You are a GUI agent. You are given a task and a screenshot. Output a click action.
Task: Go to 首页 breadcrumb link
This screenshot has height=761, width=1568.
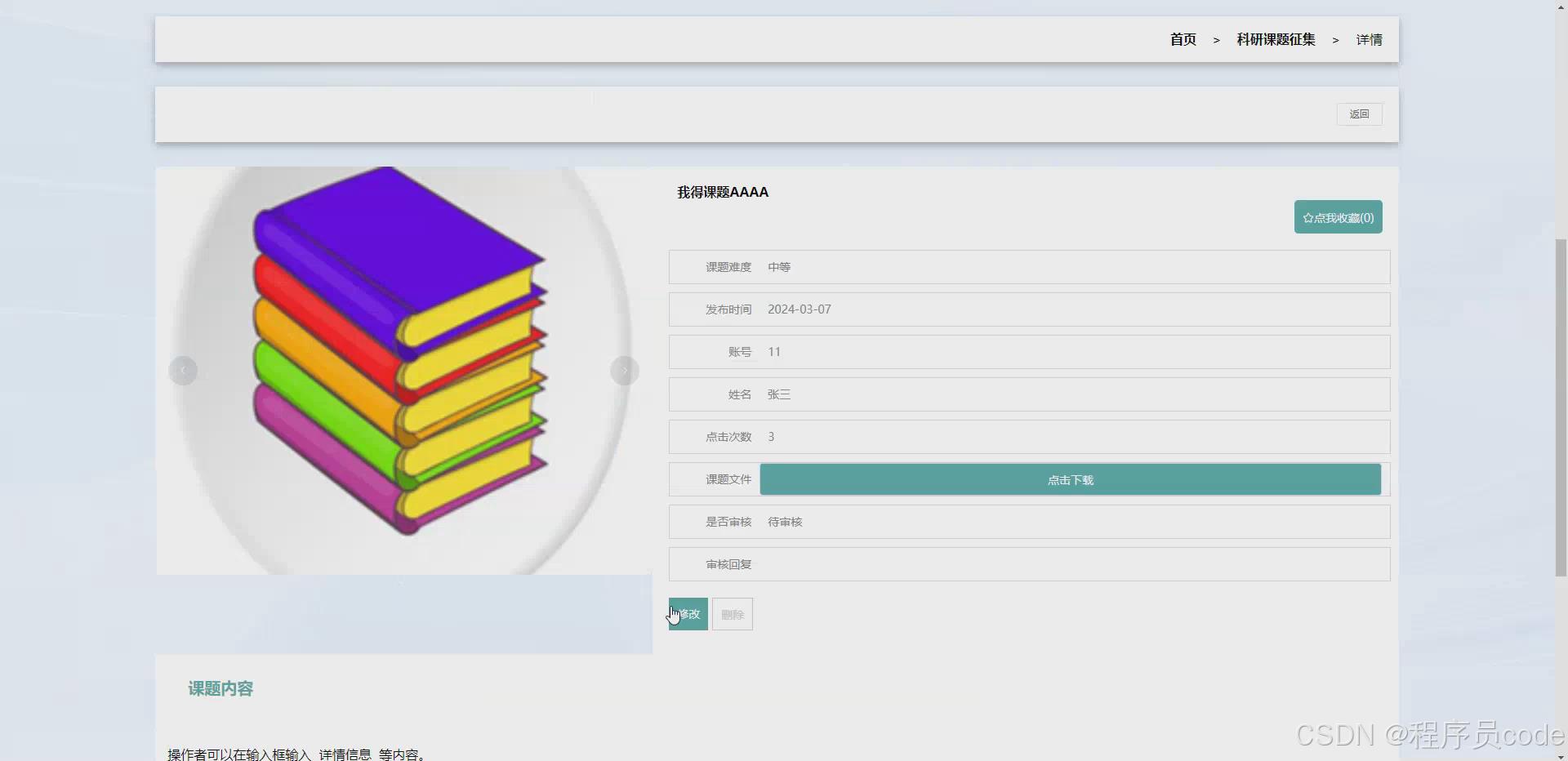1183,39
